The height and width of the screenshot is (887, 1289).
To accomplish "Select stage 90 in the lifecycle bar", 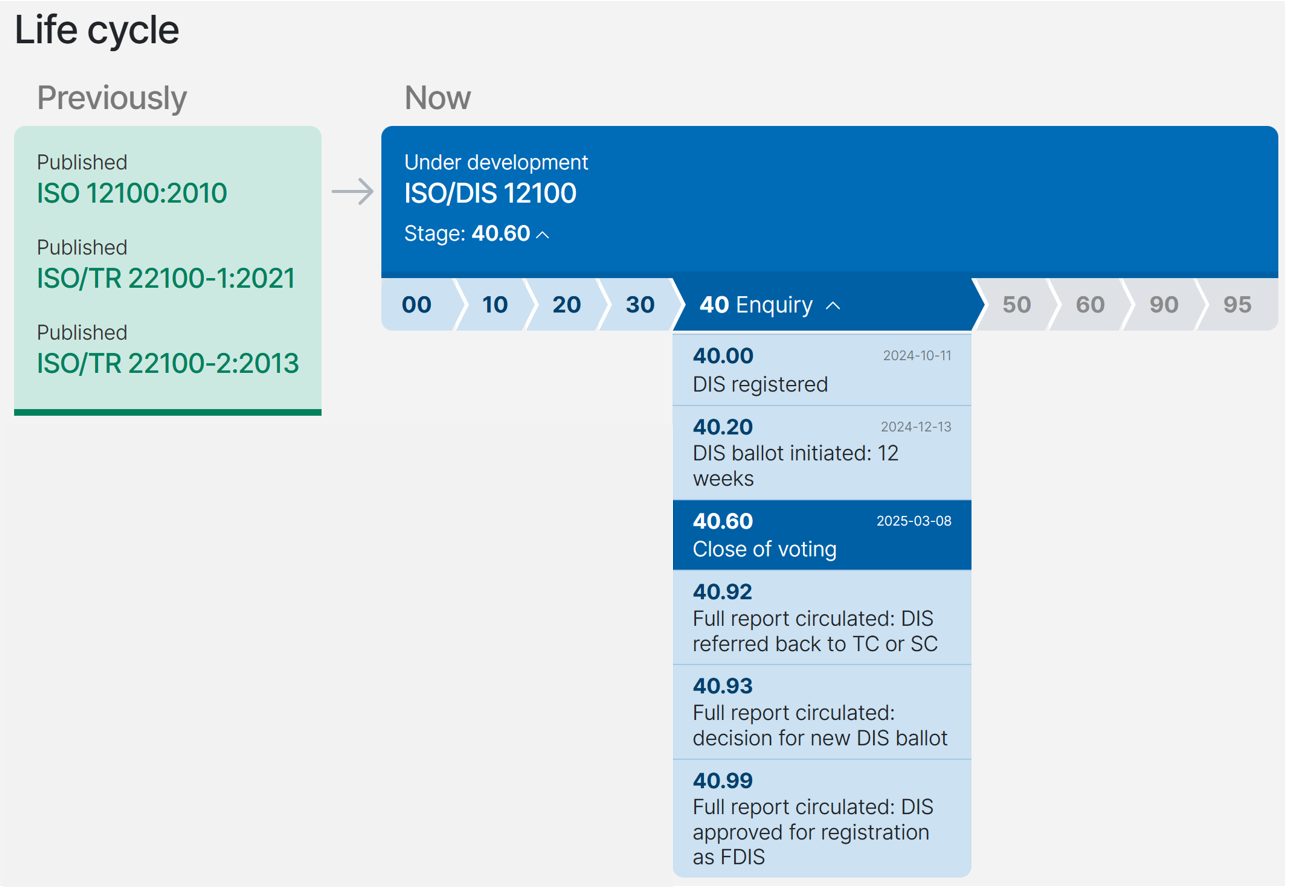I will [1161, 304].
